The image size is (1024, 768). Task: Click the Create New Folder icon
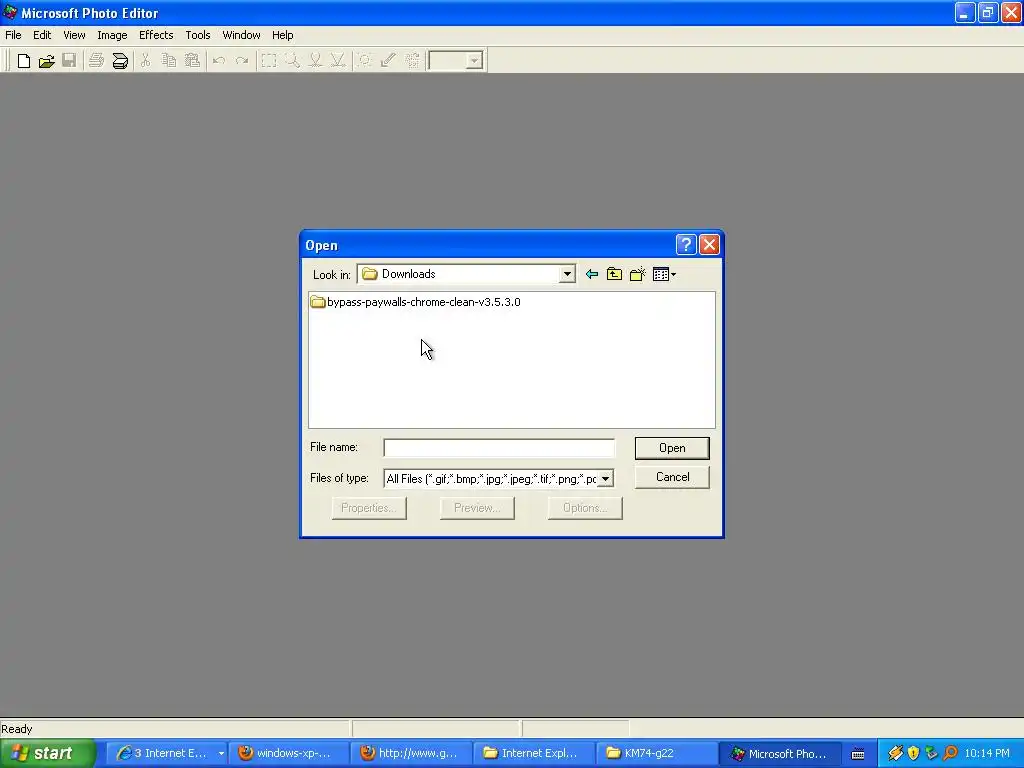tap(637, 274)
